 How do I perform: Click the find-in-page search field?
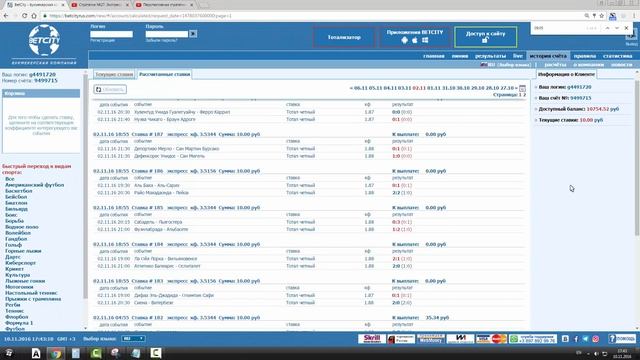click(558, 28)
